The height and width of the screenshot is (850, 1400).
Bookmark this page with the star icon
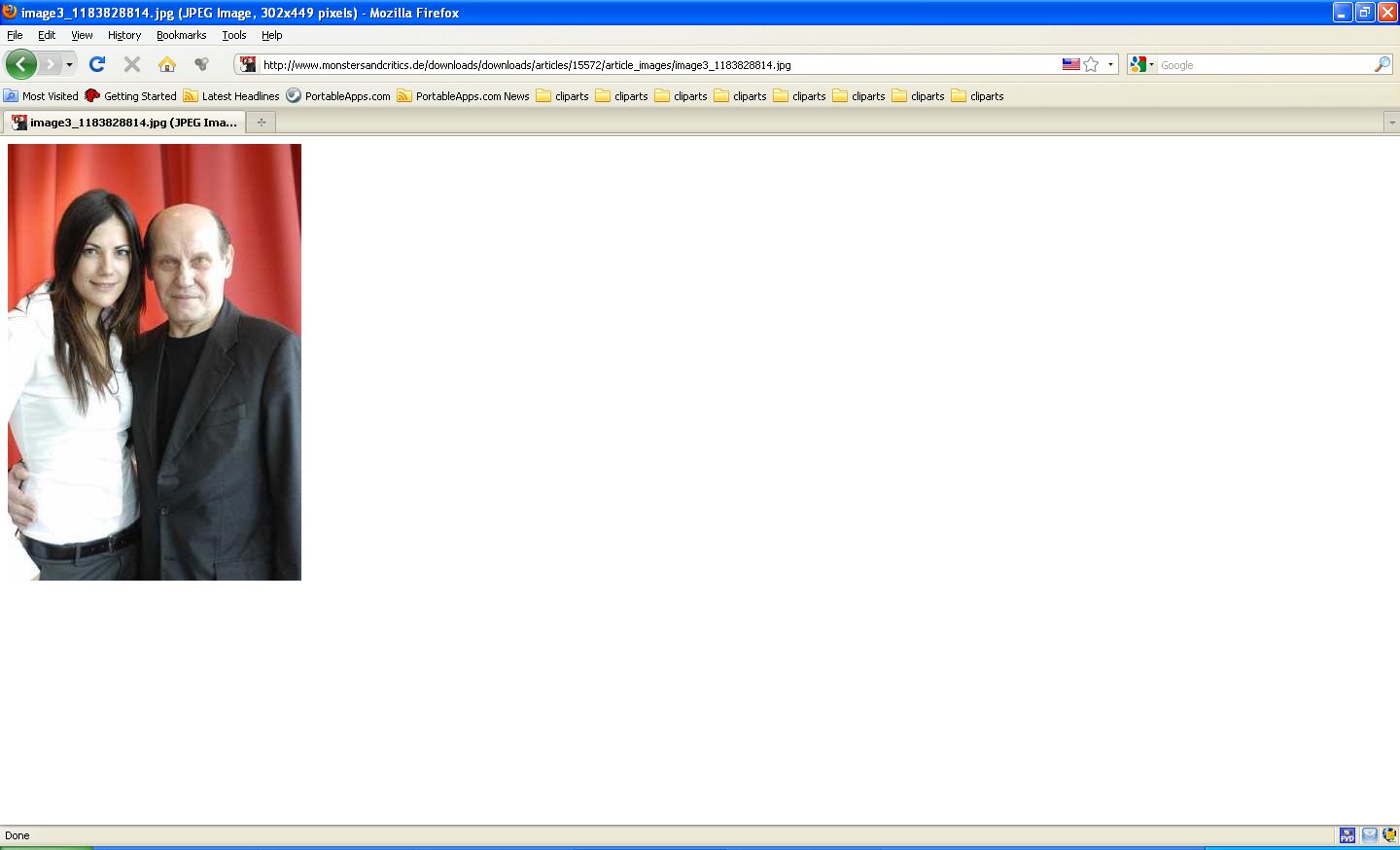1091,64
